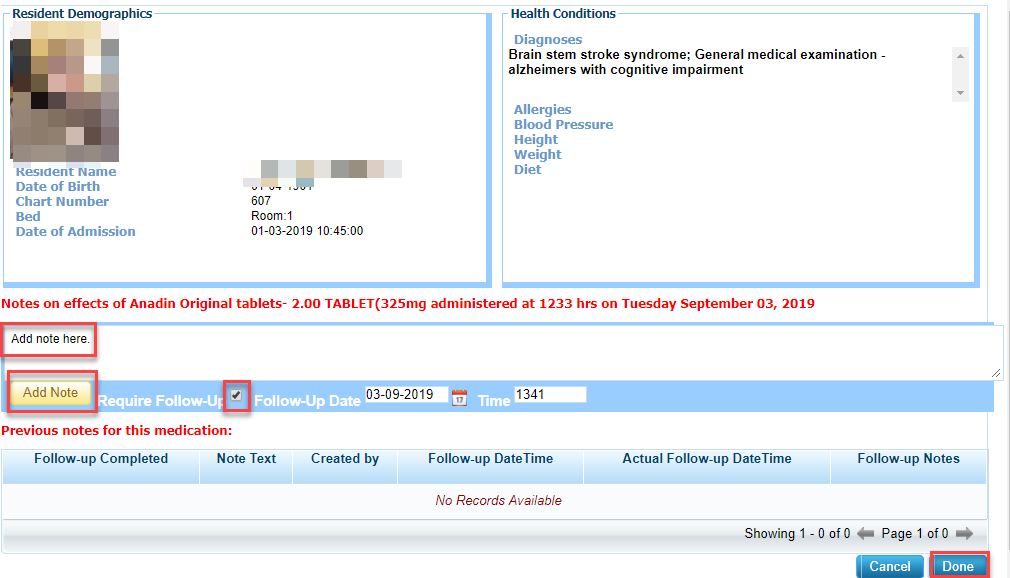Go to next page of notes

click(x=964, y=534)
